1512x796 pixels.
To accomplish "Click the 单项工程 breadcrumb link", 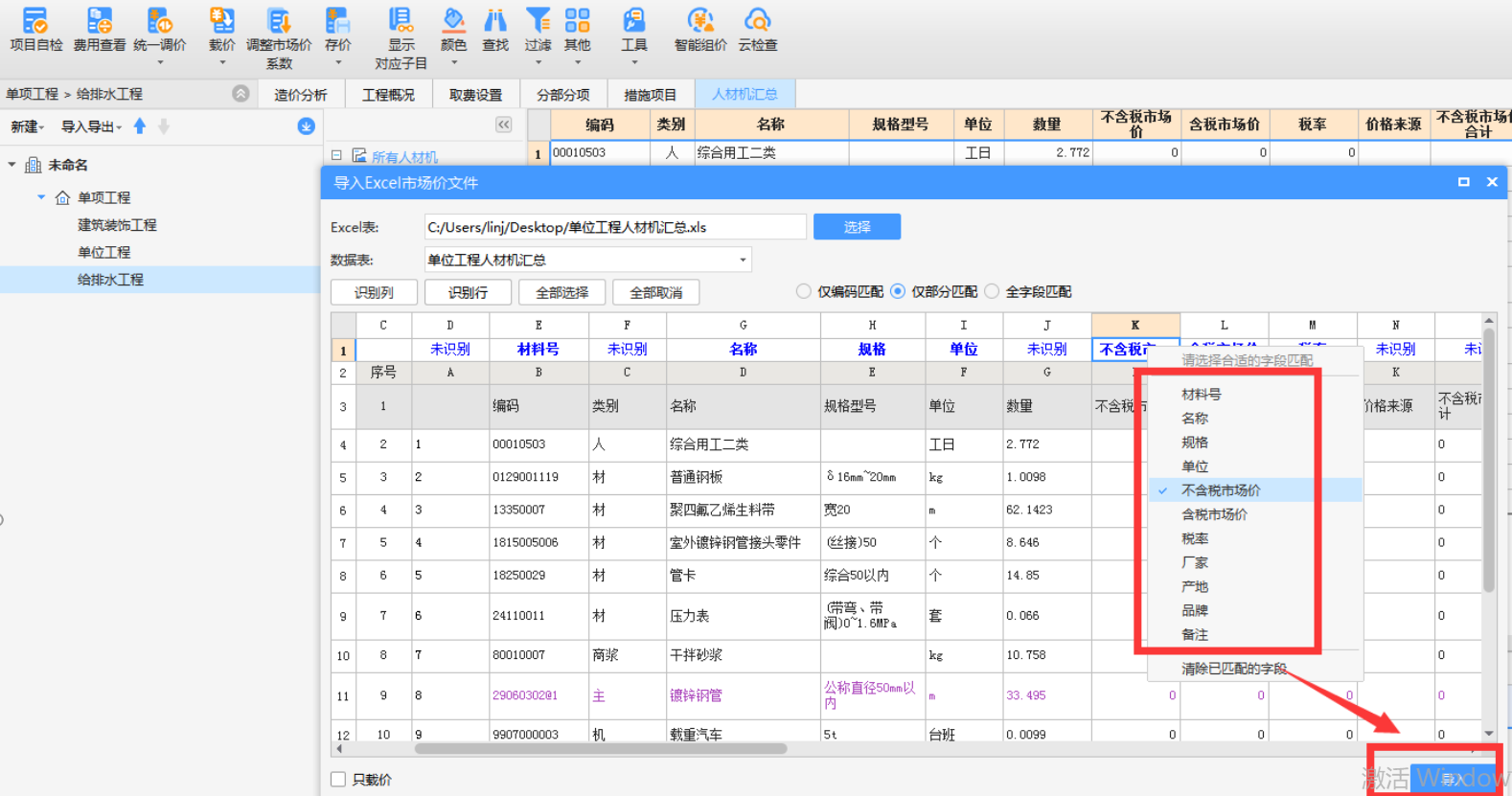I will coord(32,94).
